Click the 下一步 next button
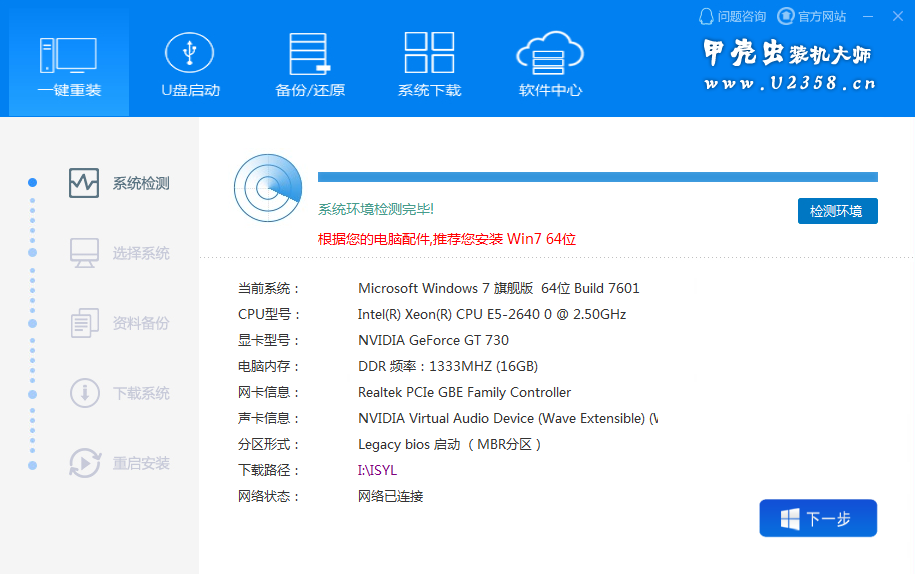Screen dimensions: 915x574 817,518
